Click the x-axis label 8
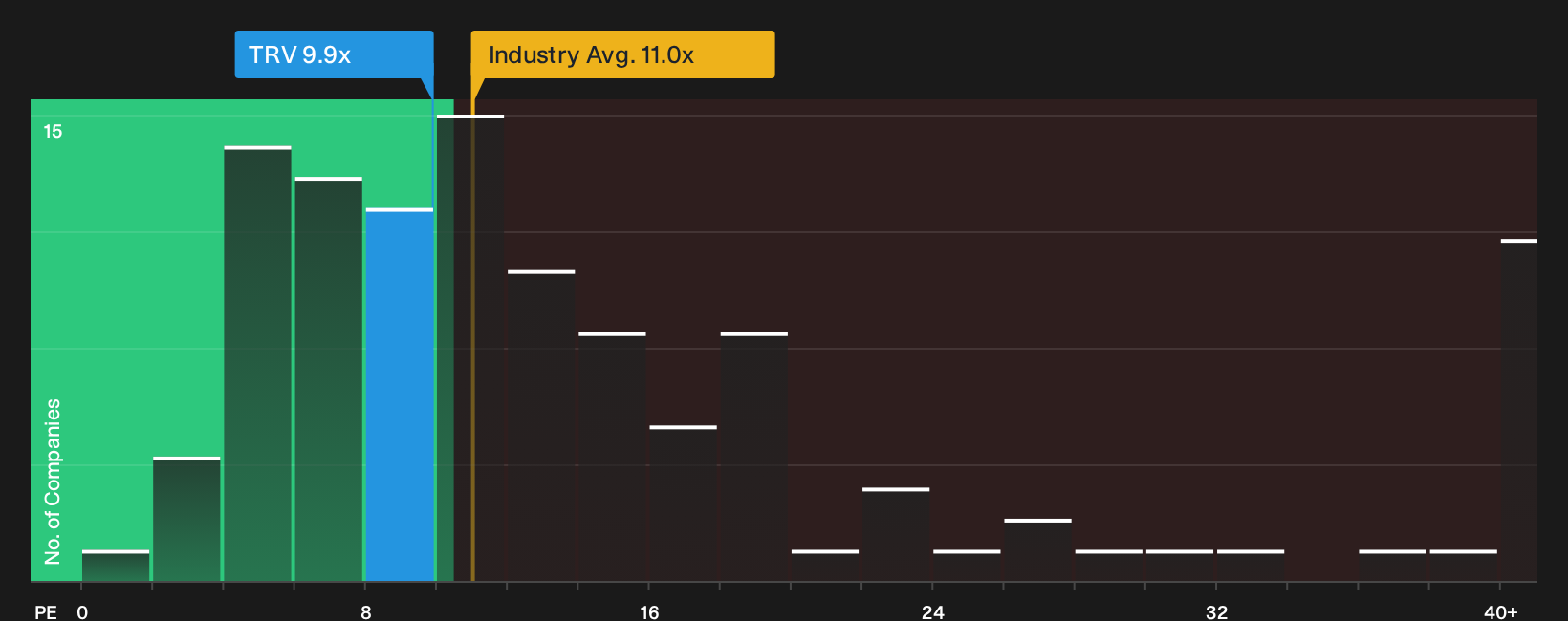This screenshot has width=1568, height=621. coord(366,611)
